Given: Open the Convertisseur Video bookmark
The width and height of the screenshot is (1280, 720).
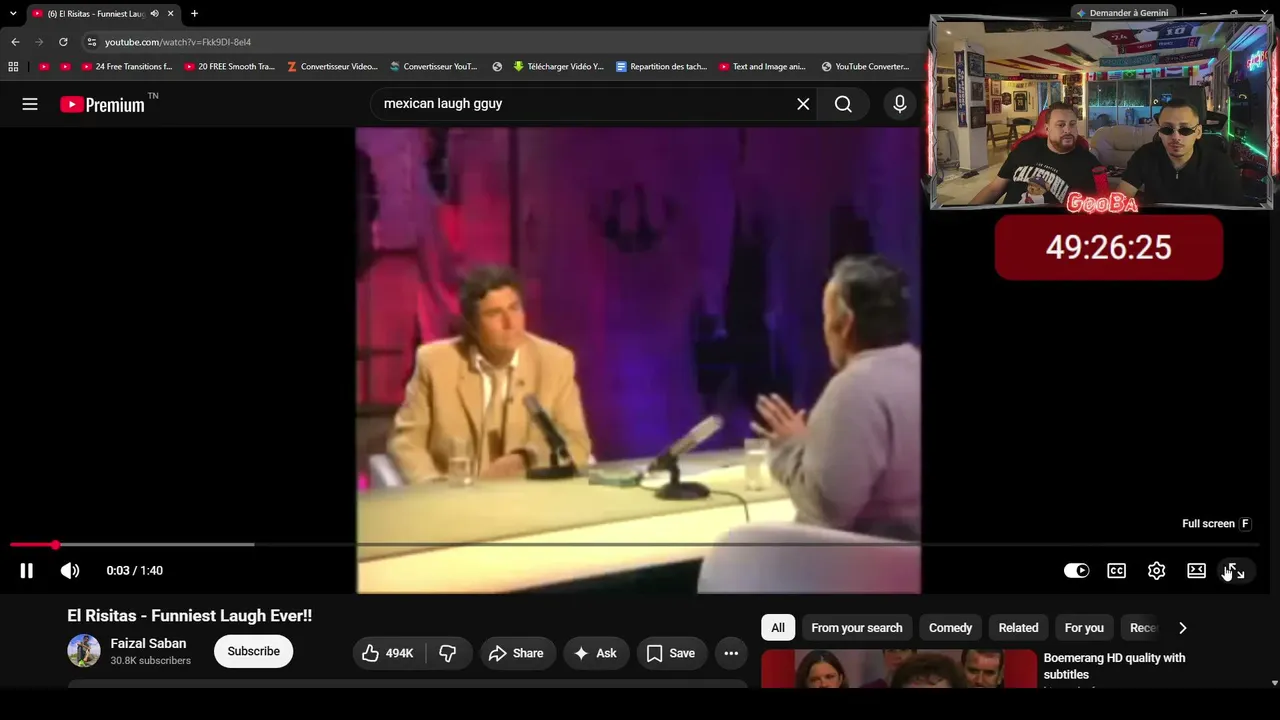Looking at the screenshot, I should click(332, 67).
